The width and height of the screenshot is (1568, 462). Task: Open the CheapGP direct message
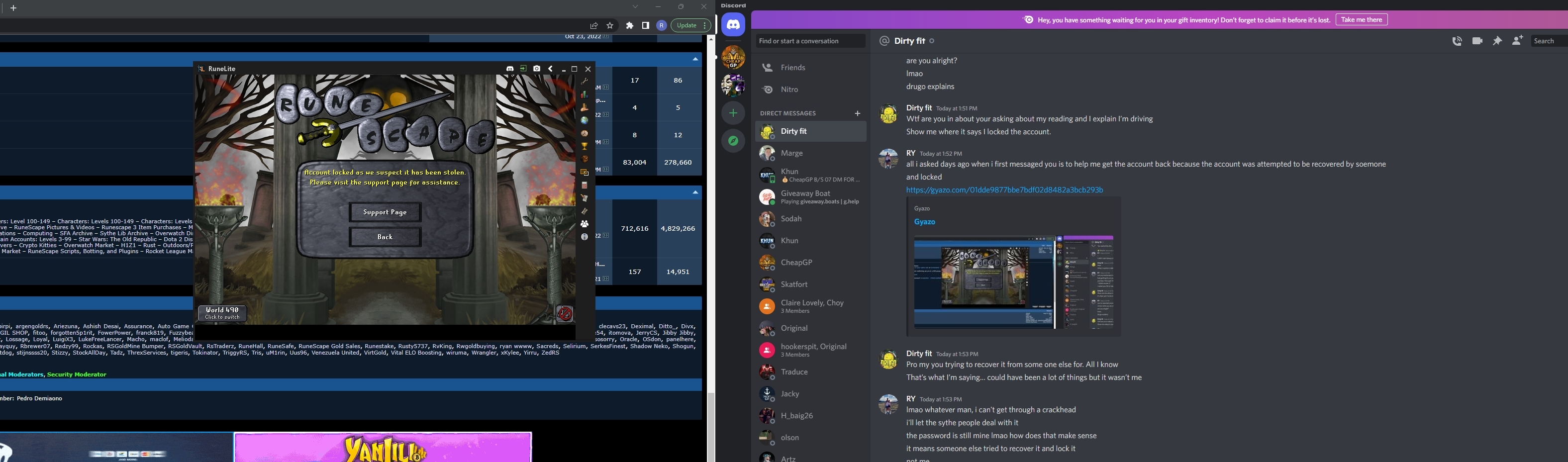point(810,263)
